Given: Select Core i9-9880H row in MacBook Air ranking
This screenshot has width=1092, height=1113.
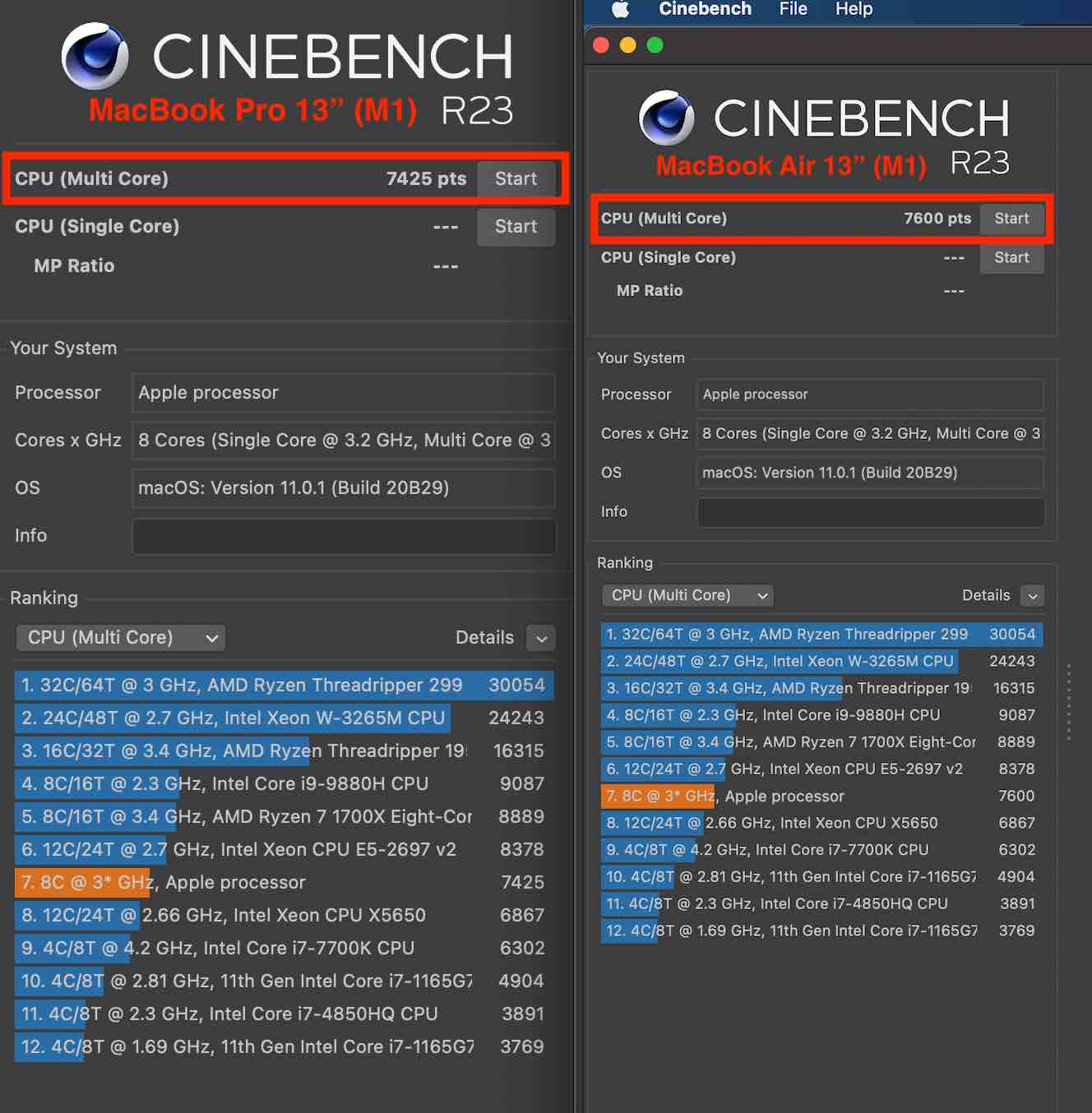Looking at the screenshot, I should 822,715.
